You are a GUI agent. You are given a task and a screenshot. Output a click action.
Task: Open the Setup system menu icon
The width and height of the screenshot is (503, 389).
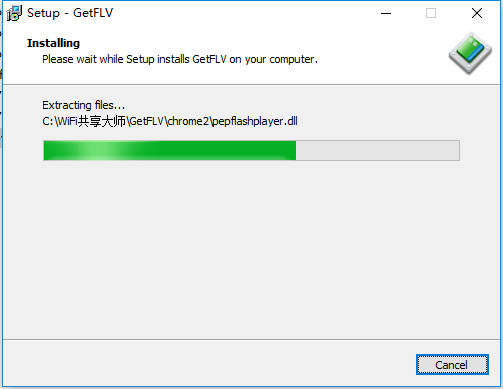click(x=14, y=13)
